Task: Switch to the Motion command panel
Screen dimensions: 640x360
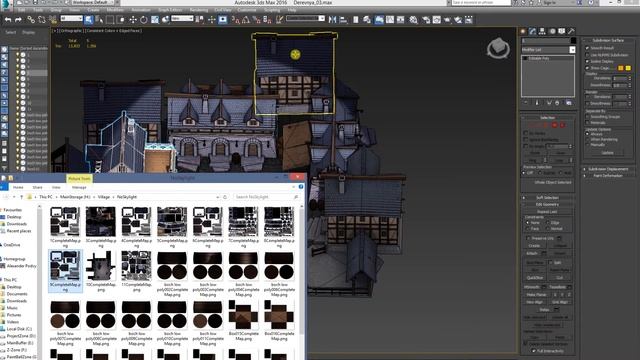Action: [x=552, y=31]
